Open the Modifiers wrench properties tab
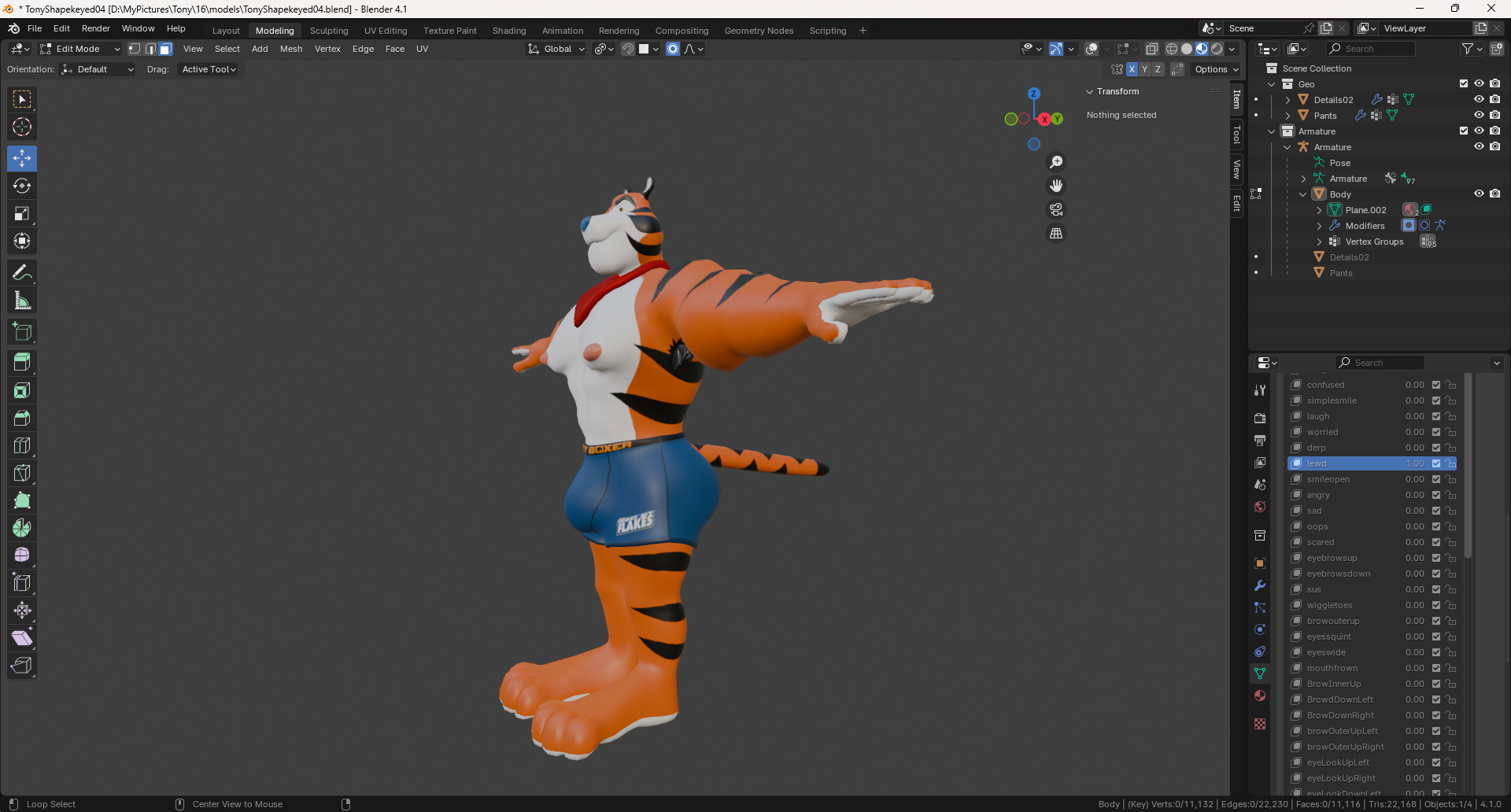This screenshot has width=1511, height=812. tap(1260, 585)
